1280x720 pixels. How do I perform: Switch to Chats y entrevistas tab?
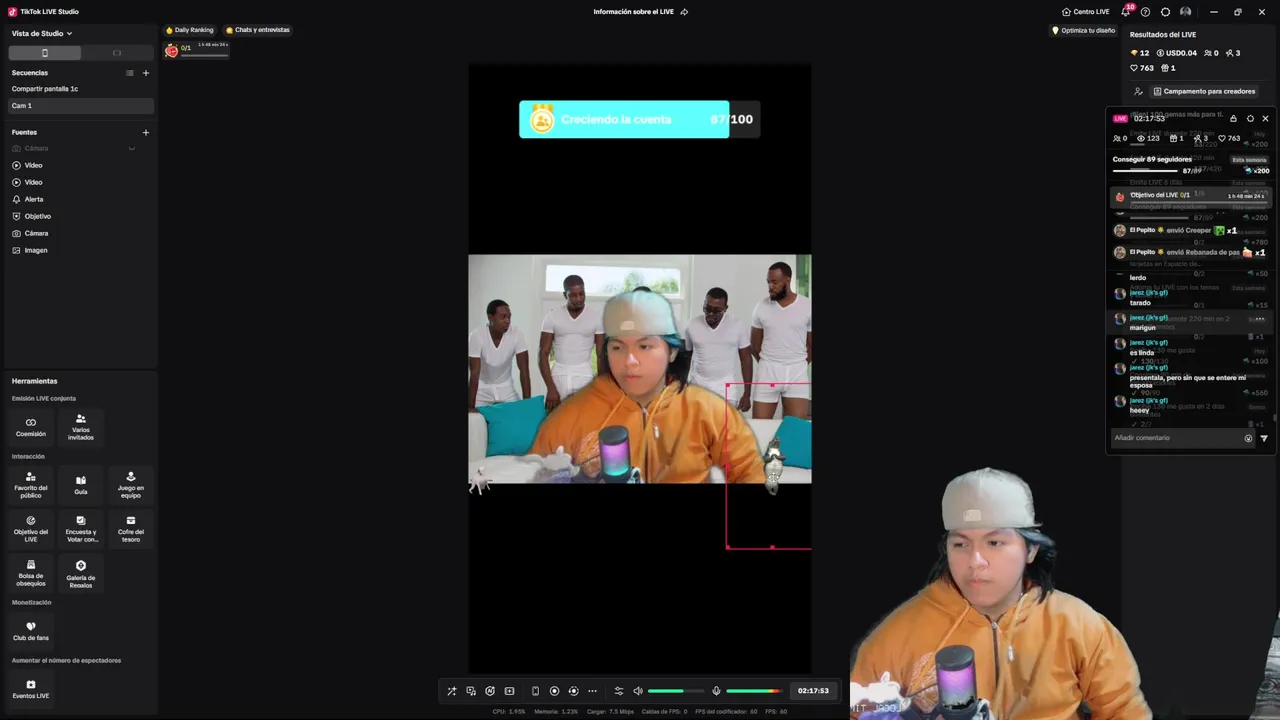(258, 30)
